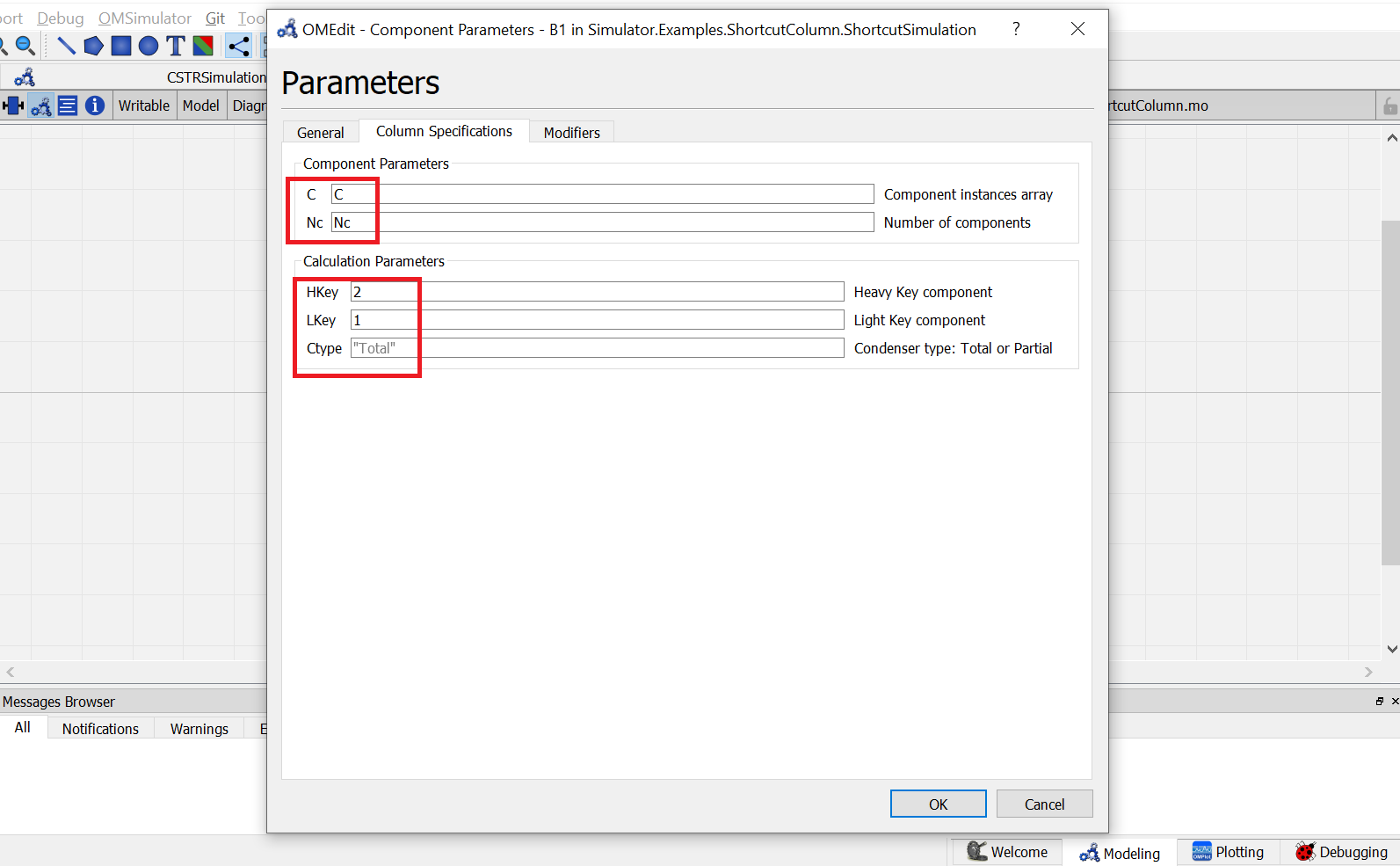Switch to Diagram View in the editor
Viewport: 1400px width, 866px height.
coord(41,106)
